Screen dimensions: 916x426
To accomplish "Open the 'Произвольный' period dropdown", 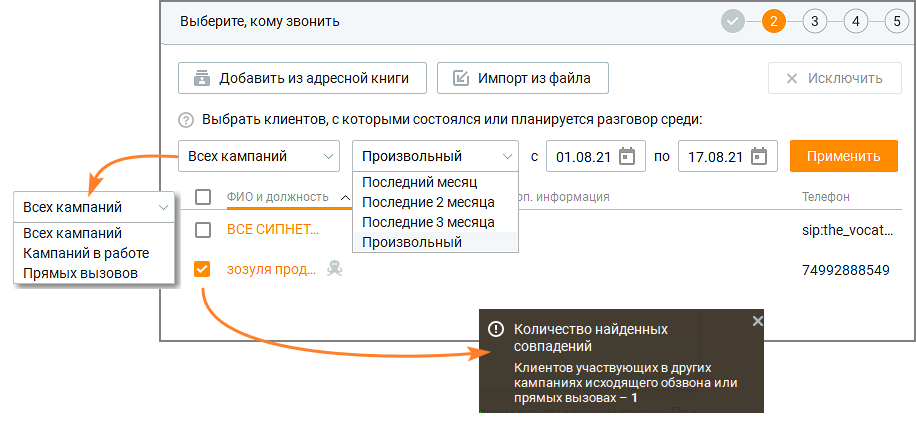I will pyautogui.click(x=435, y=156).
